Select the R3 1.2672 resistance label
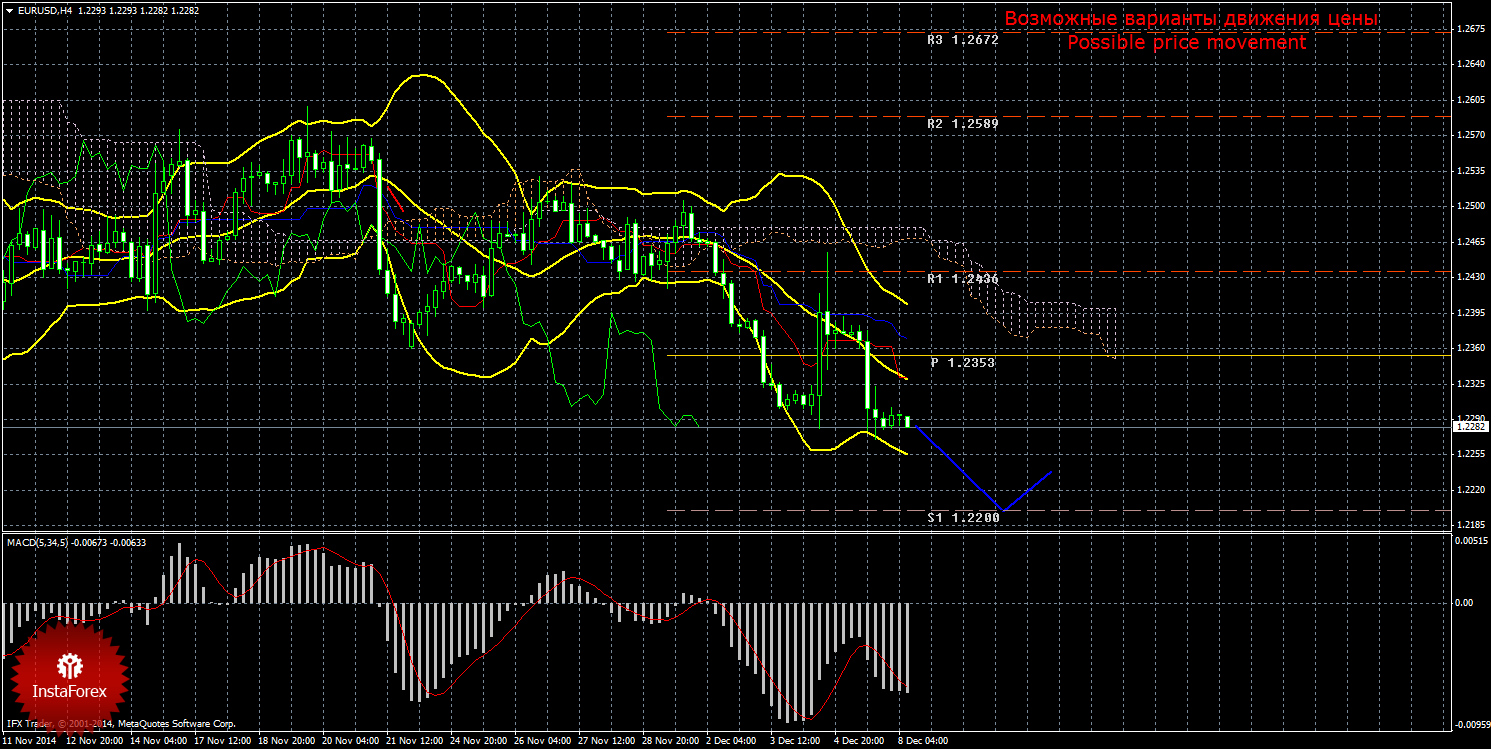Viewport: 1491px width, 749px height. tap(962, 41)
